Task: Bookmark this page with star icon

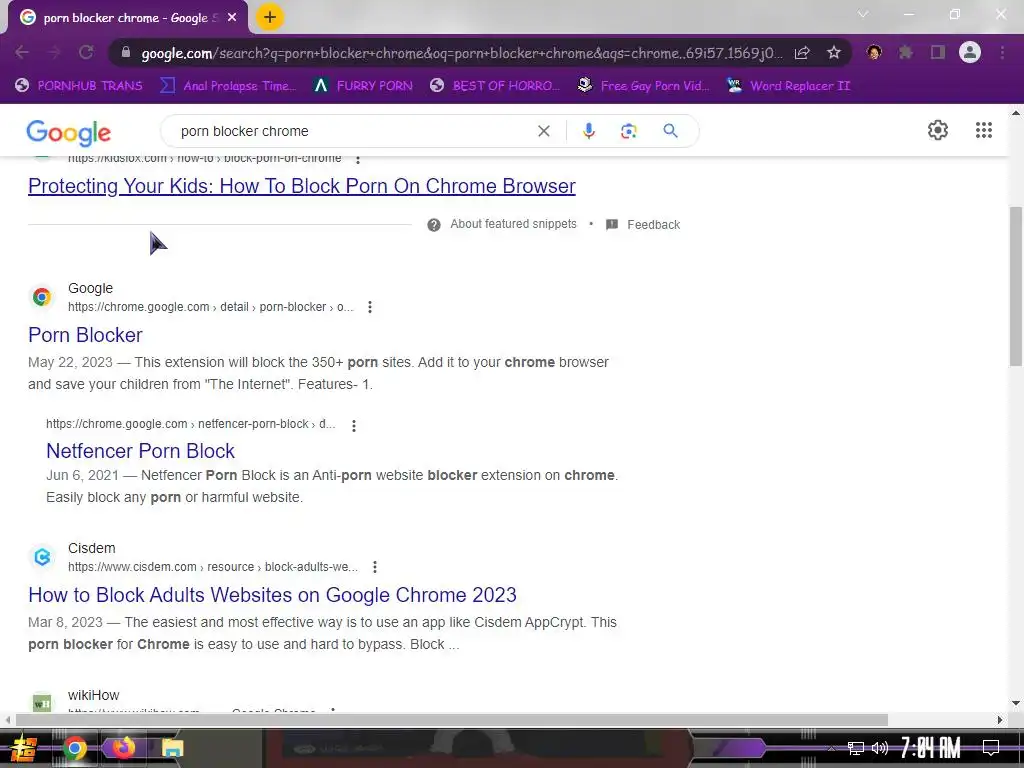Action: tap(833, 53)
